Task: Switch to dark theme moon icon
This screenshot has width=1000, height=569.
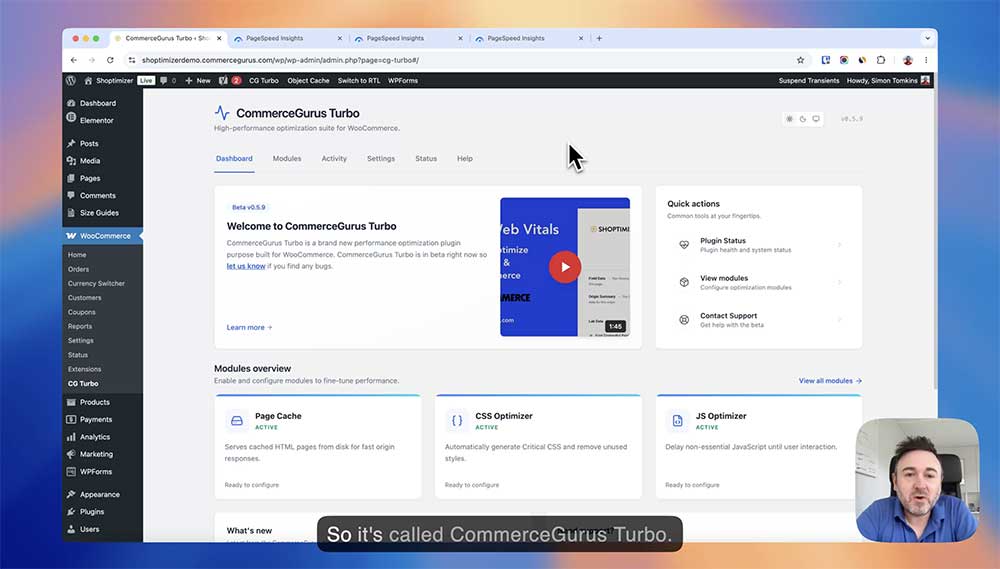Action: tap(803, 119)
